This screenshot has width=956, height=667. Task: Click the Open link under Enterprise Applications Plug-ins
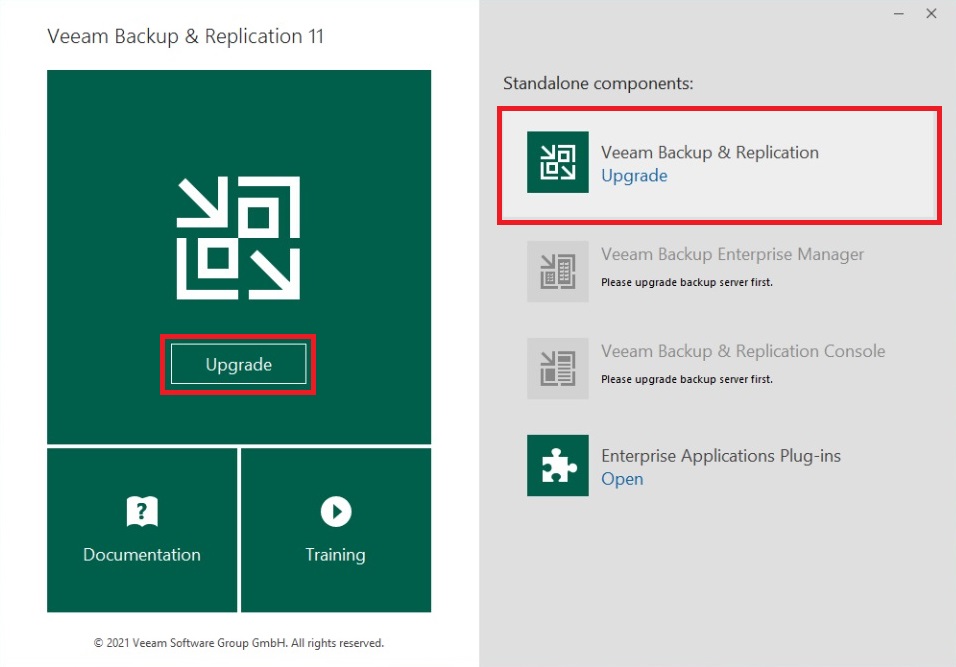pyautogui.click(x=622, y=479)
